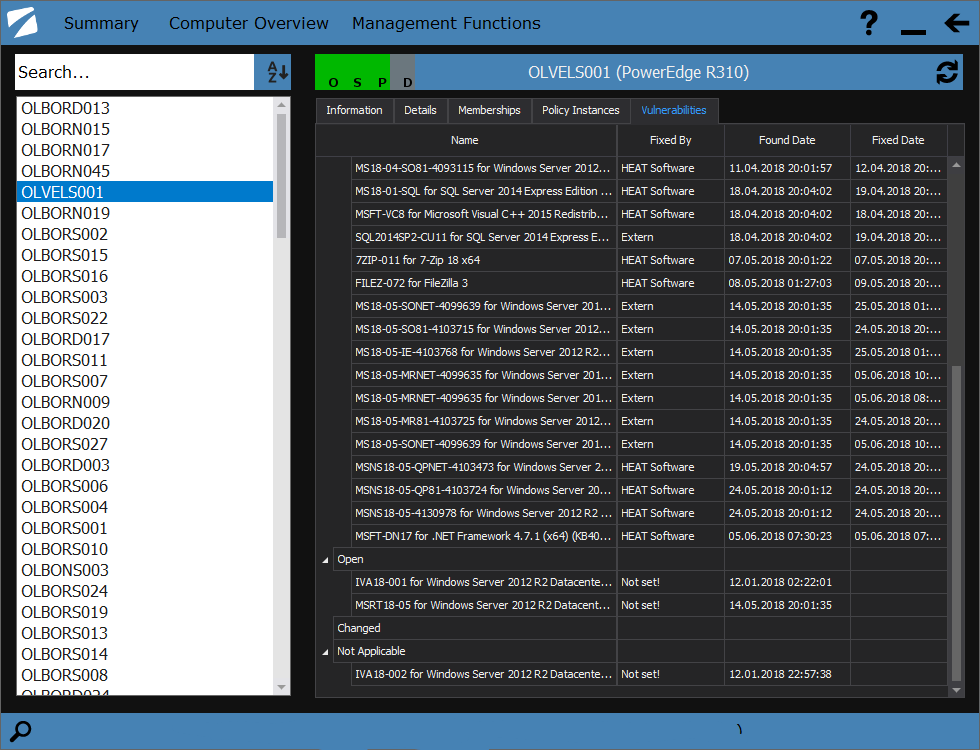
Task: Click the application logo in top-left corner
Action: click(x=22, y=23)
